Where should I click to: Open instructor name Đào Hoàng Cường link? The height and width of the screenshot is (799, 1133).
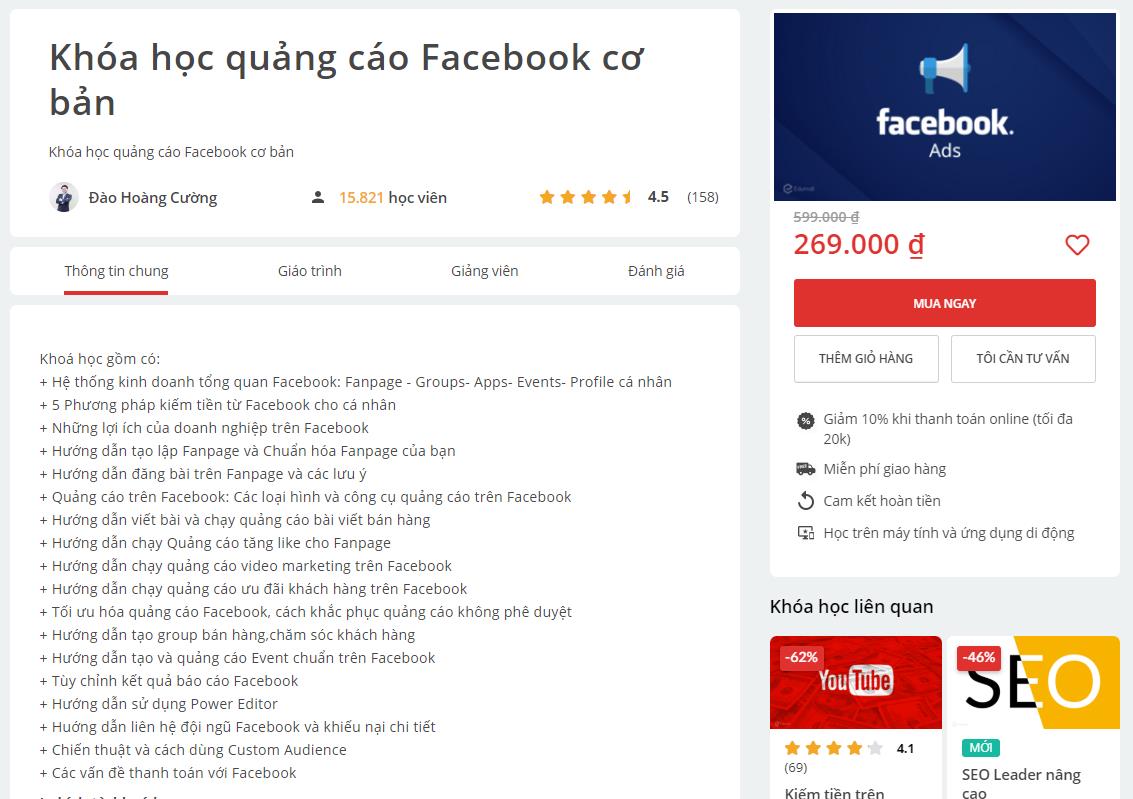click(152, 197)
